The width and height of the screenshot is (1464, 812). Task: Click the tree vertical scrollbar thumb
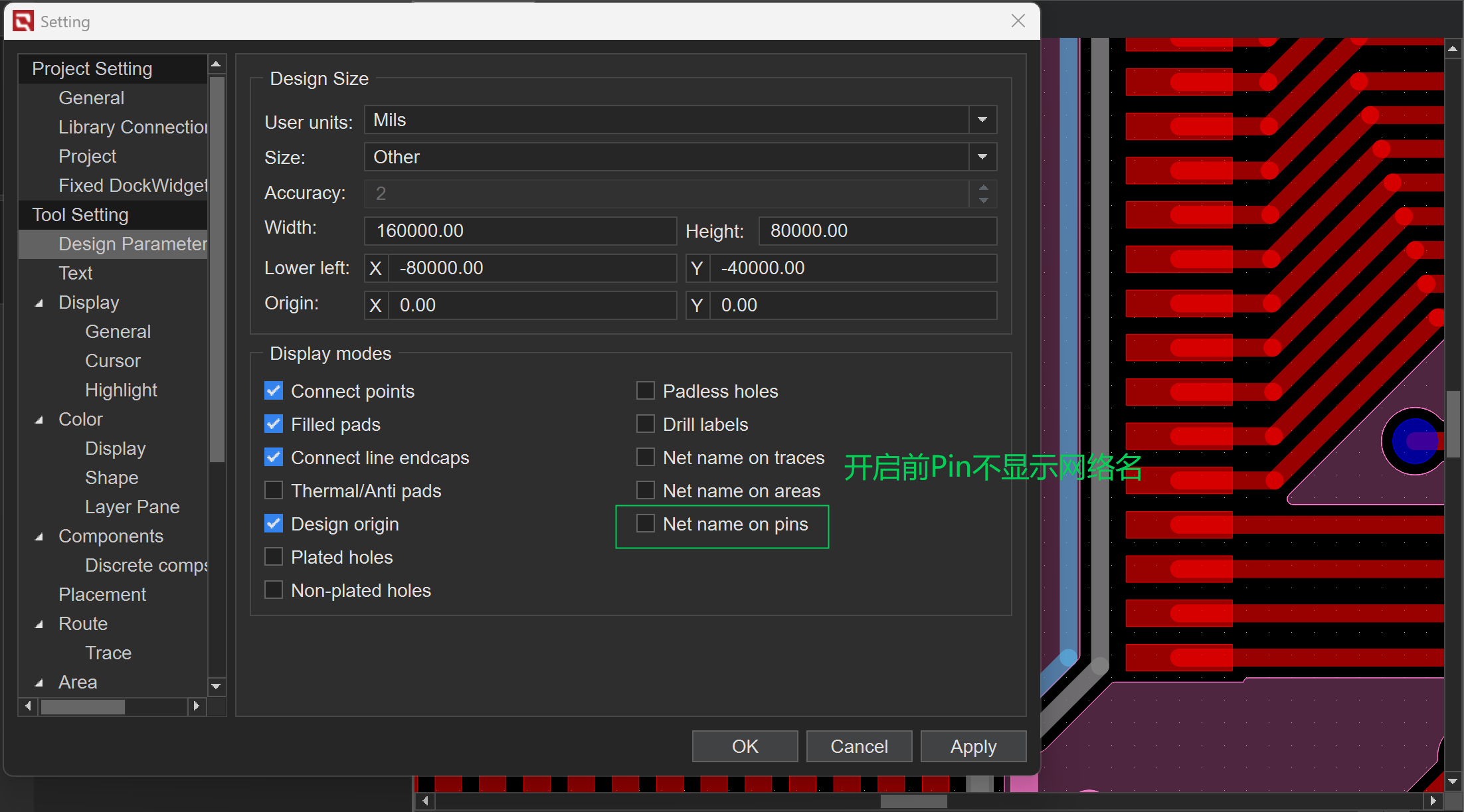coord(217,268)
